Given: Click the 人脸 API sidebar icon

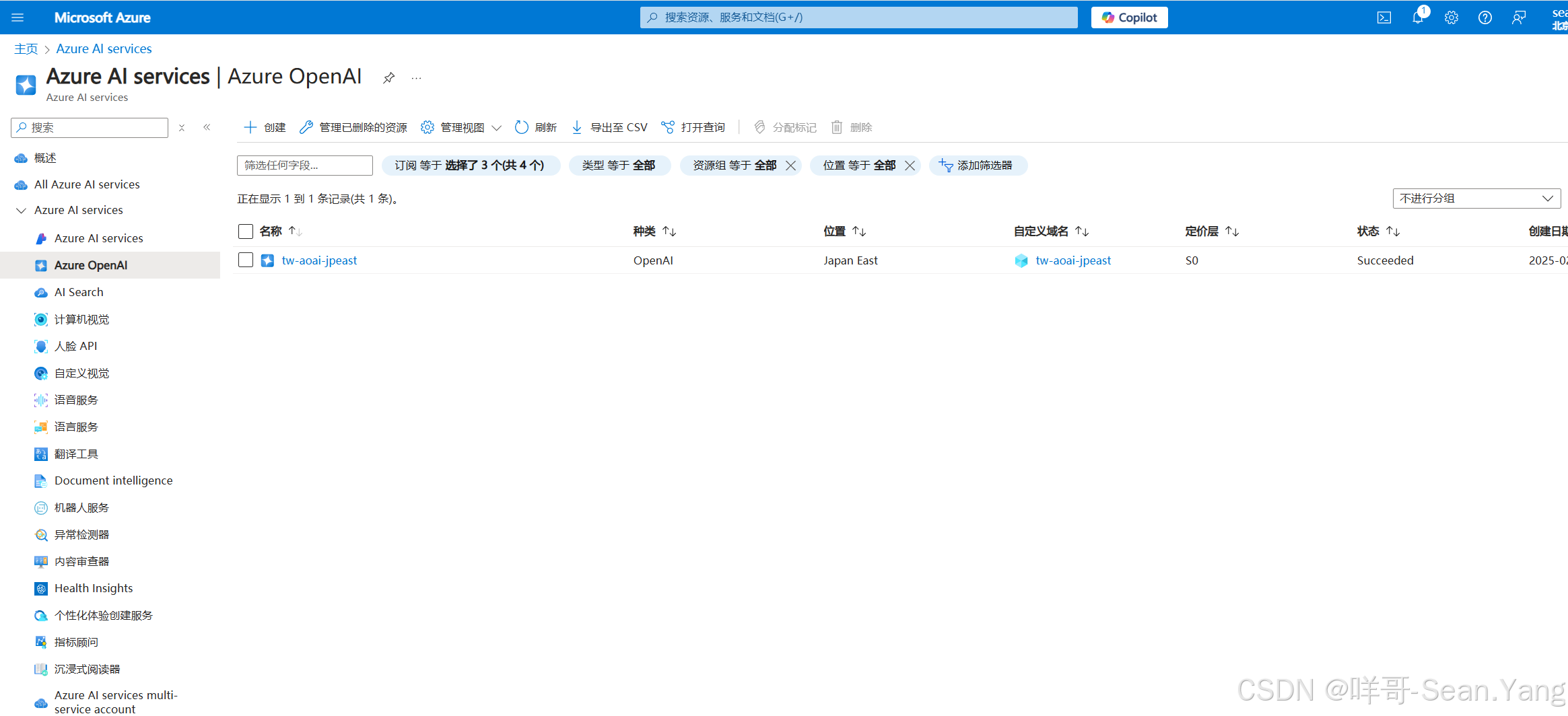Looking at the screenshot, I should [41, 346].
